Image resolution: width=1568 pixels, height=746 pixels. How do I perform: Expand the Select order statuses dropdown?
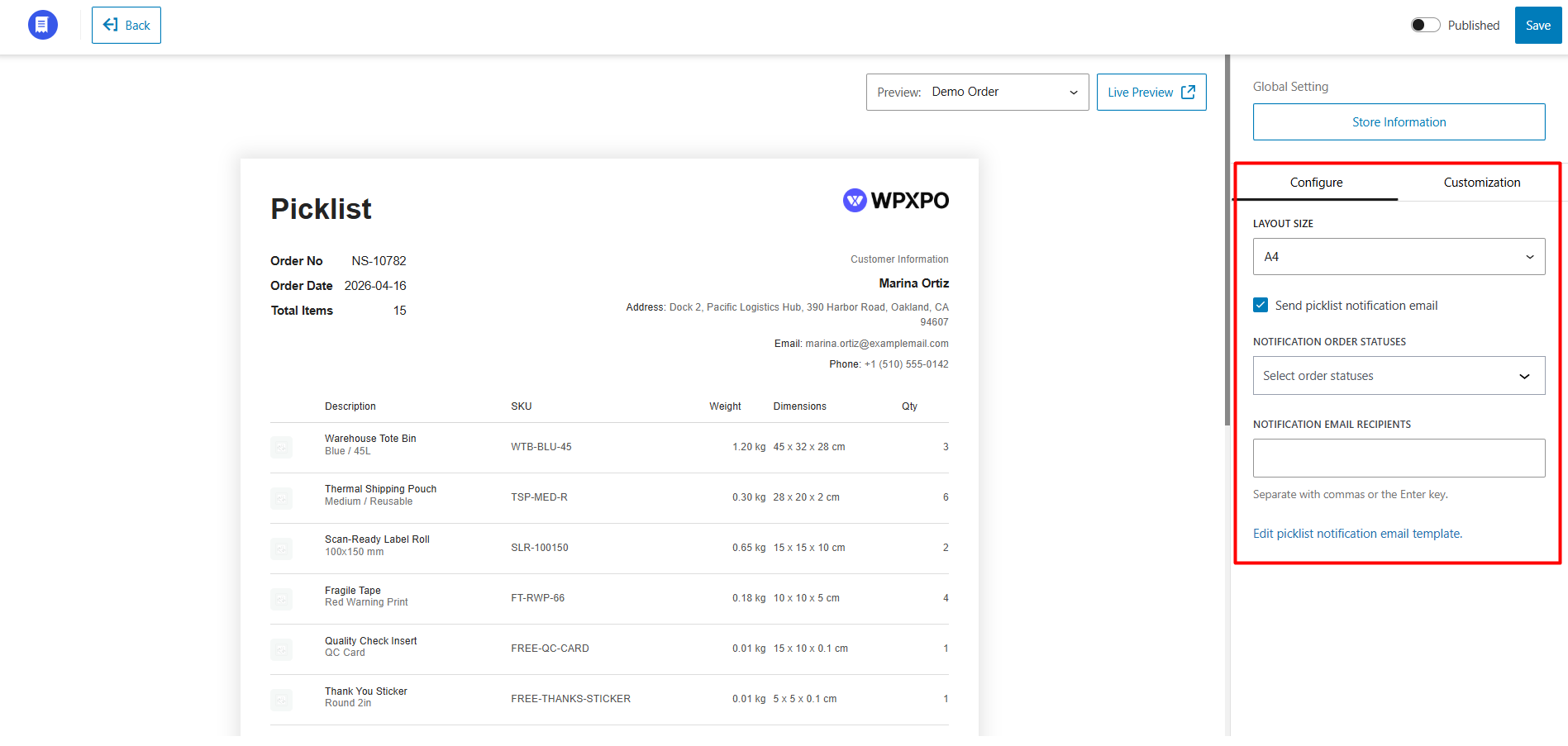[1399, 376]
